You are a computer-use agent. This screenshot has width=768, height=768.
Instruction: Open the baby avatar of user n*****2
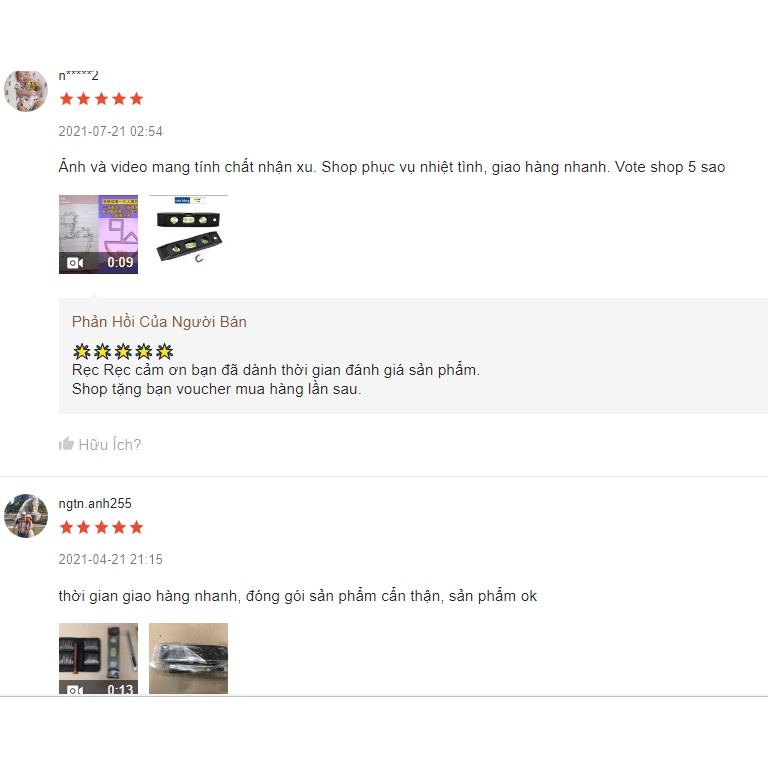(x=26, y=91)
